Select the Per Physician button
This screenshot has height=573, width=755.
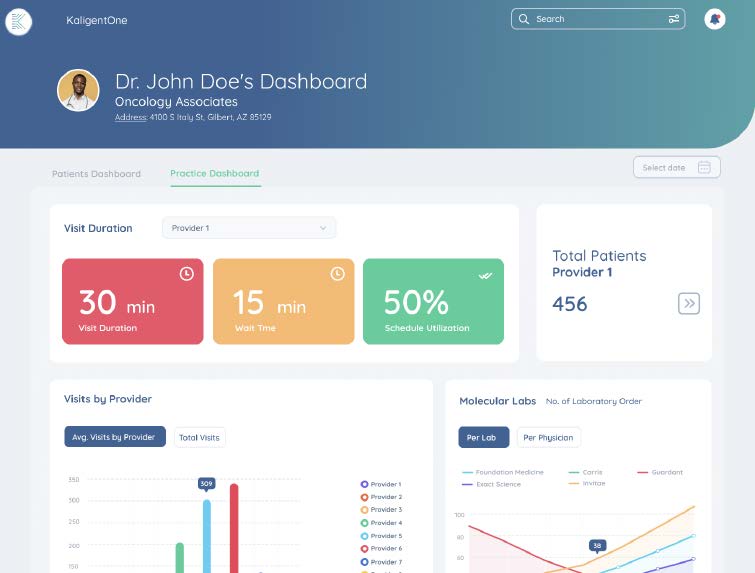click(x=548, y=437)
